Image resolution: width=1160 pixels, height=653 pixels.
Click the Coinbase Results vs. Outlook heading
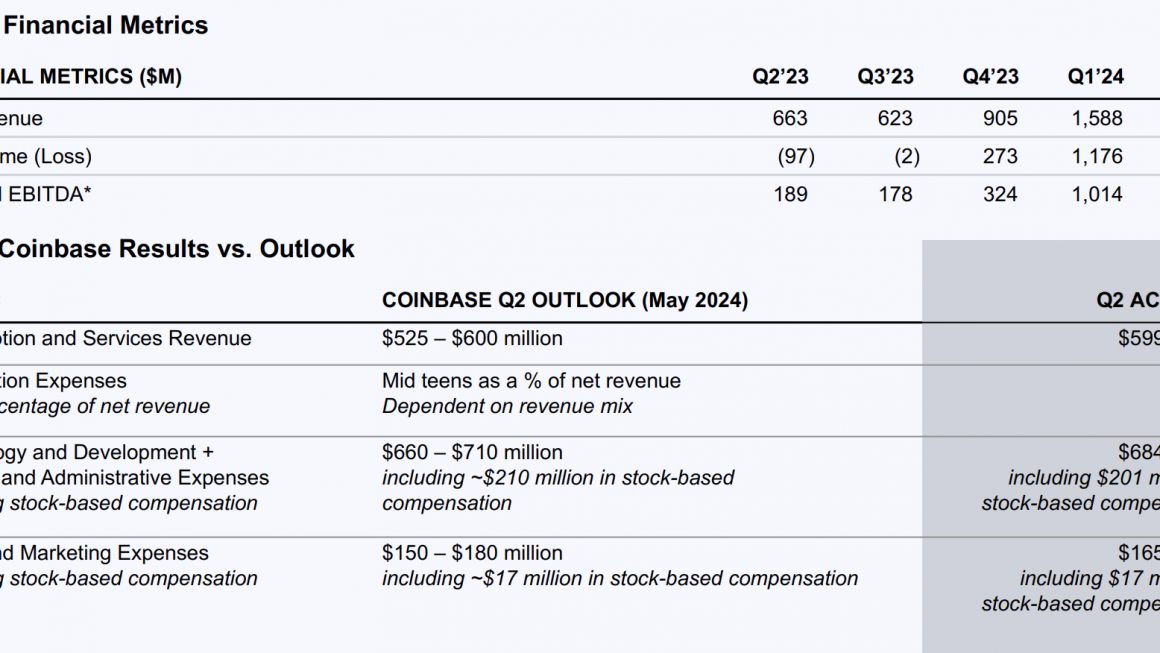(x=177, y=249)
